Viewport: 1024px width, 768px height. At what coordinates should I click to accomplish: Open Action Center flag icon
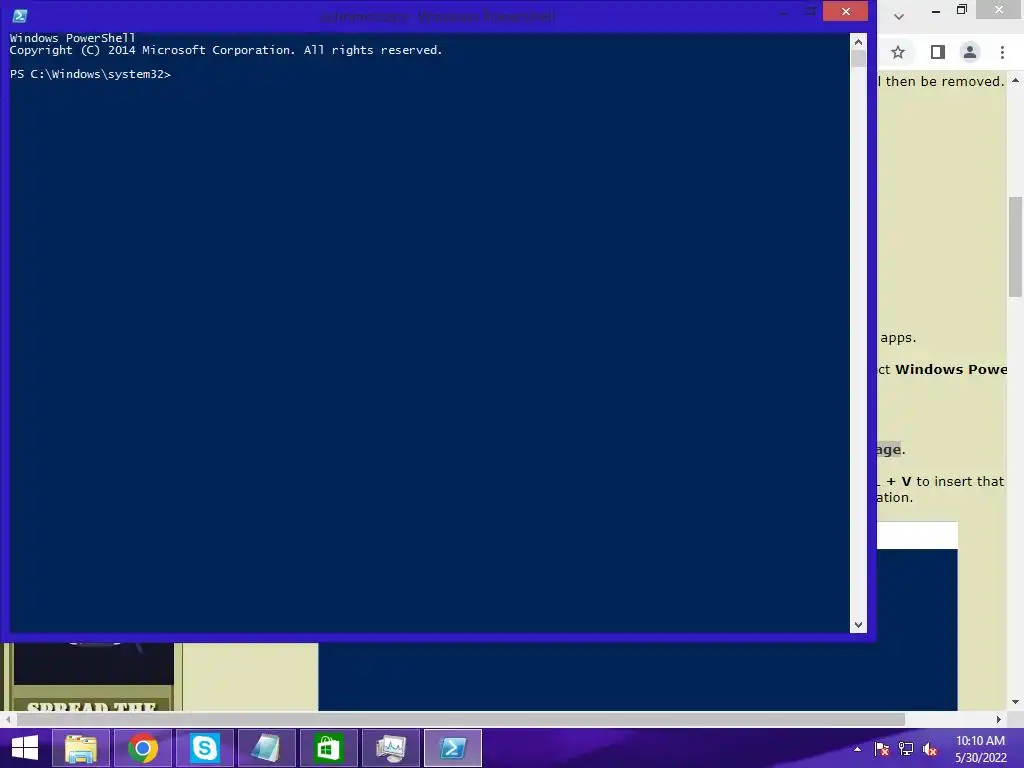point(882,749)
